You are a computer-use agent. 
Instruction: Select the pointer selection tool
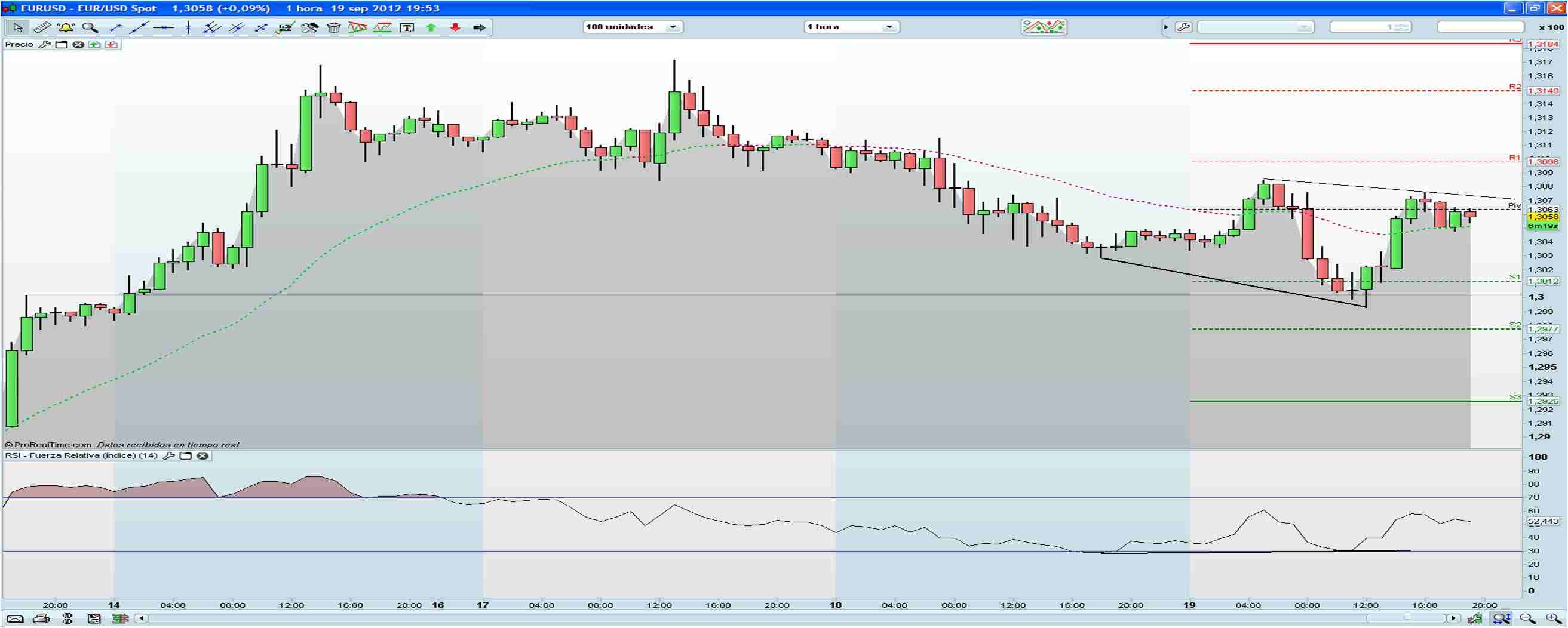pyautogui.click(x=19, y=27)
